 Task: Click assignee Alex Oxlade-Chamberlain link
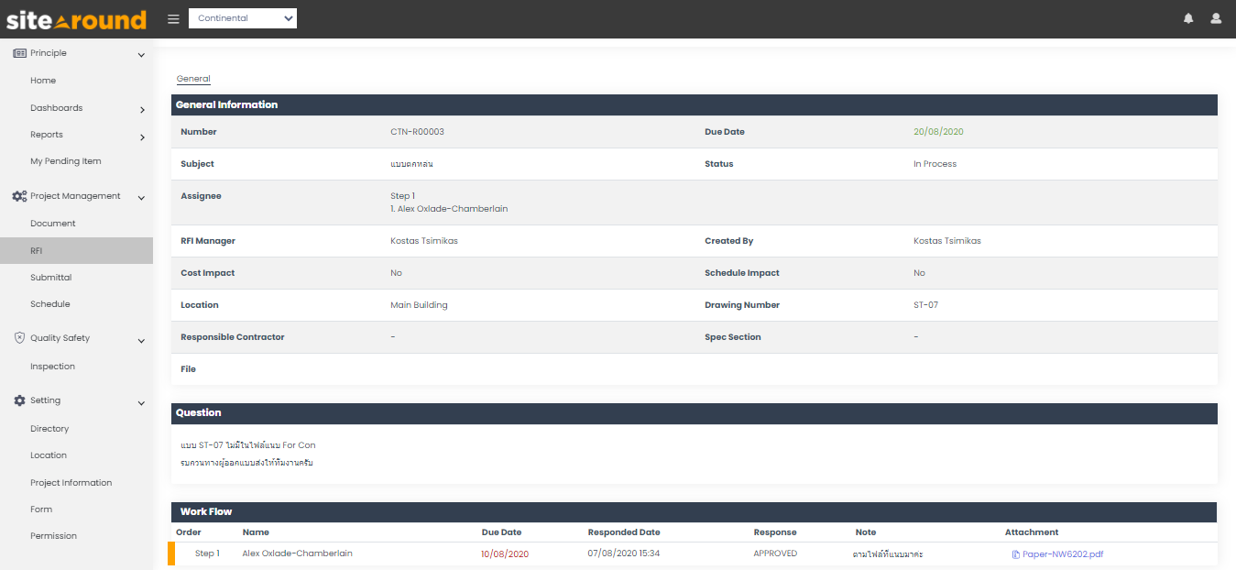451,209
